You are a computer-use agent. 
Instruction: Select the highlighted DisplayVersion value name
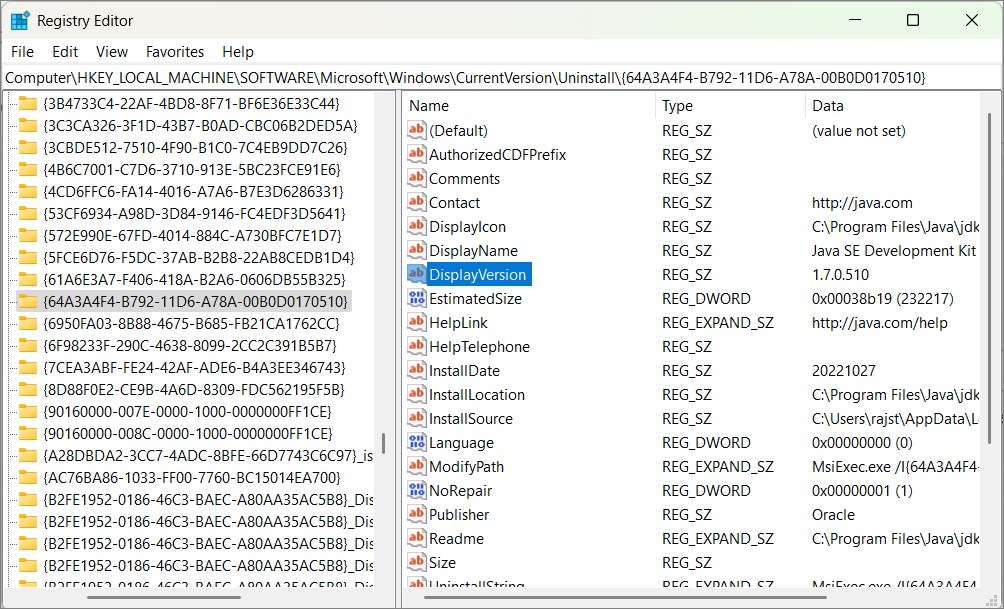tap(478, 275)
